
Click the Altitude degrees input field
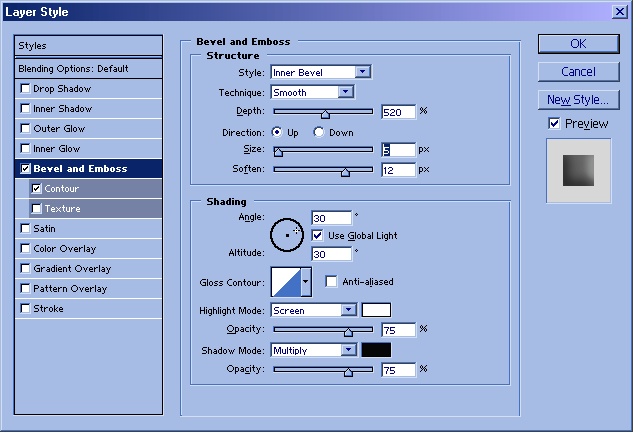tap(331, 254)
